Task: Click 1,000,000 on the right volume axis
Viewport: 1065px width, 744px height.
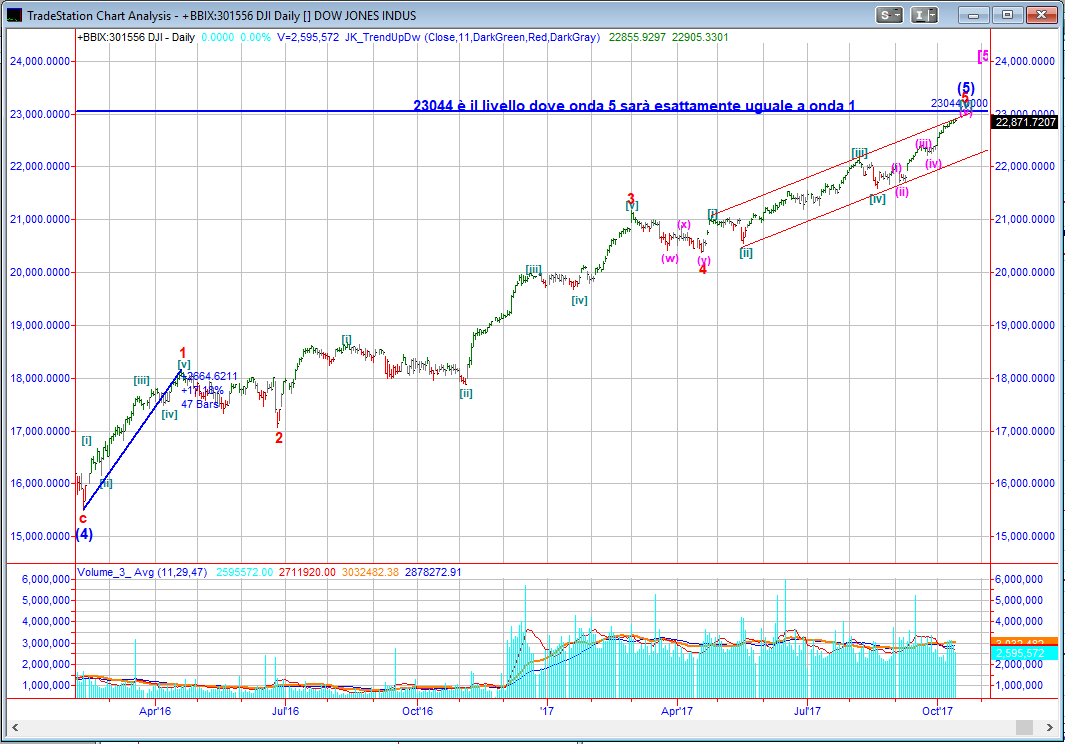Action: tap(1019, 685)
